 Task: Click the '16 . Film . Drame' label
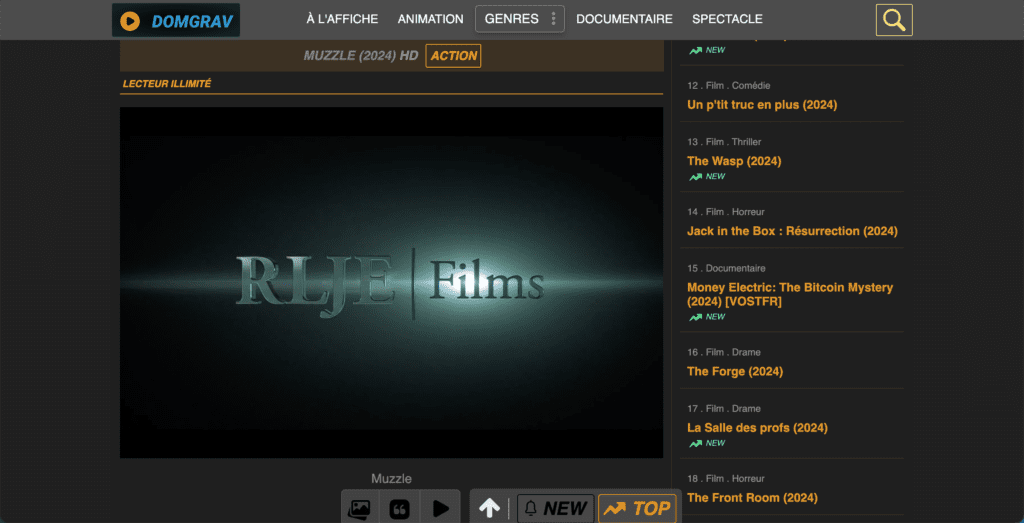(724, 352)
